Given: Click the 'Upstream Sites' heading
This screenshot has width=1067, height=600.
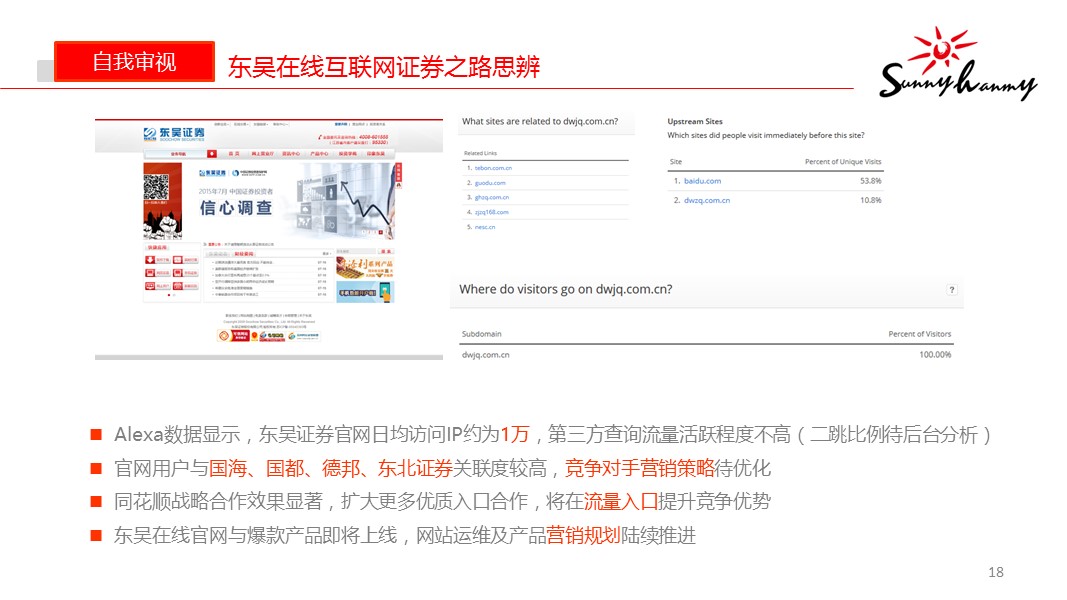Looking at the screenshot, I should tap(695, 122).
